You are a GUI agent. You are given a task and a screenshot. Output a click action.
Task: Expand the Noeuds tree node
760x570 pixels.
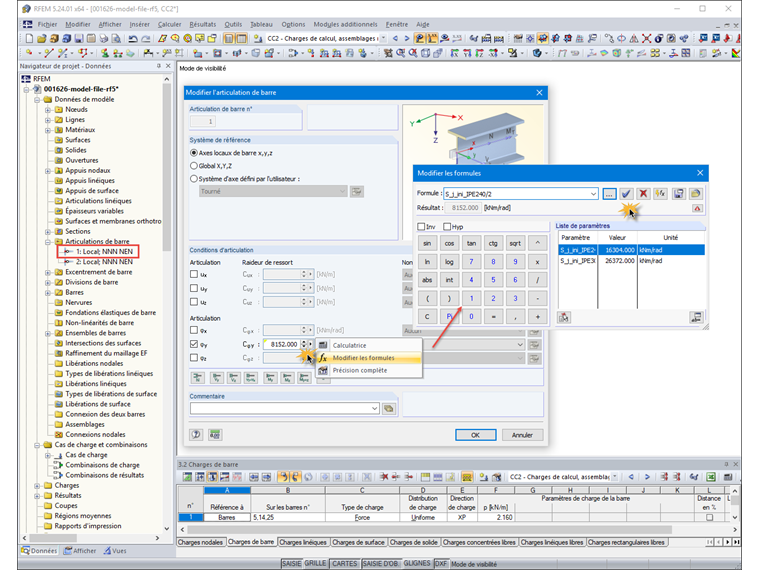48,110
